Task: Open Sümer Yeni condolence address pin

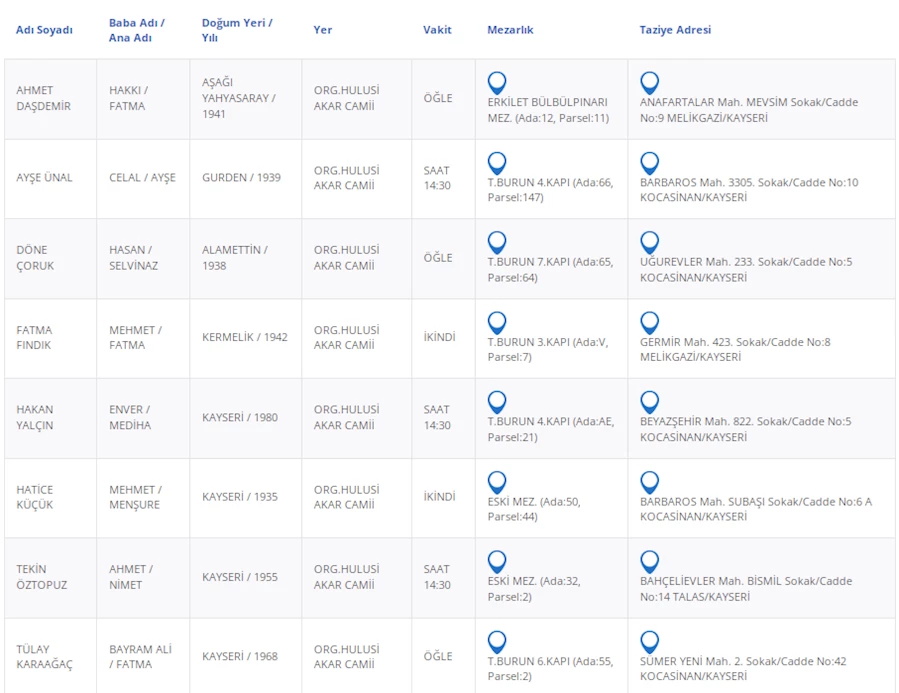Action: (649, 642)
